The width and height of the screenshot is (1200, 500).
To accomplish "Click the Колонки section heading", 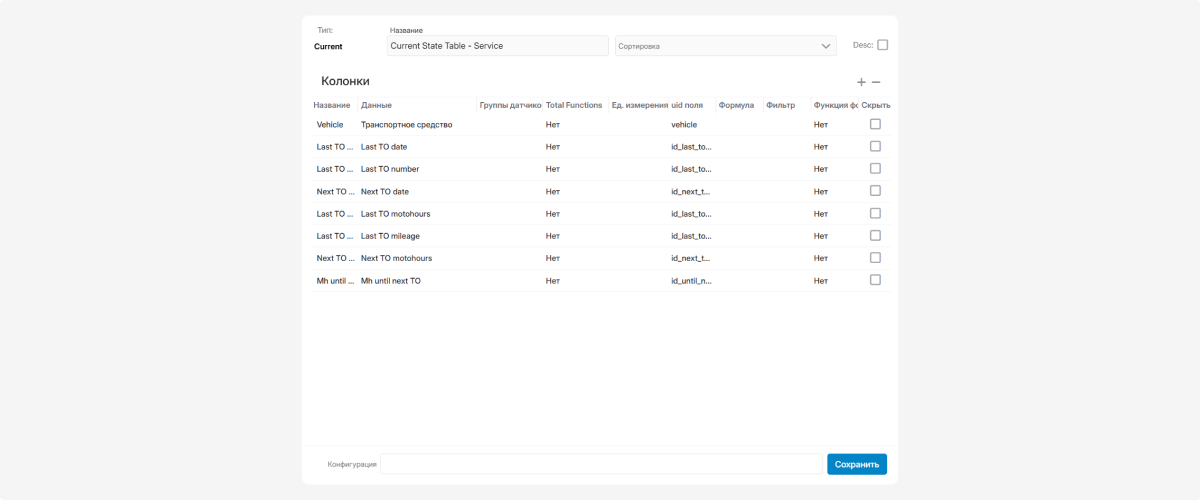I will coord(345,81).
